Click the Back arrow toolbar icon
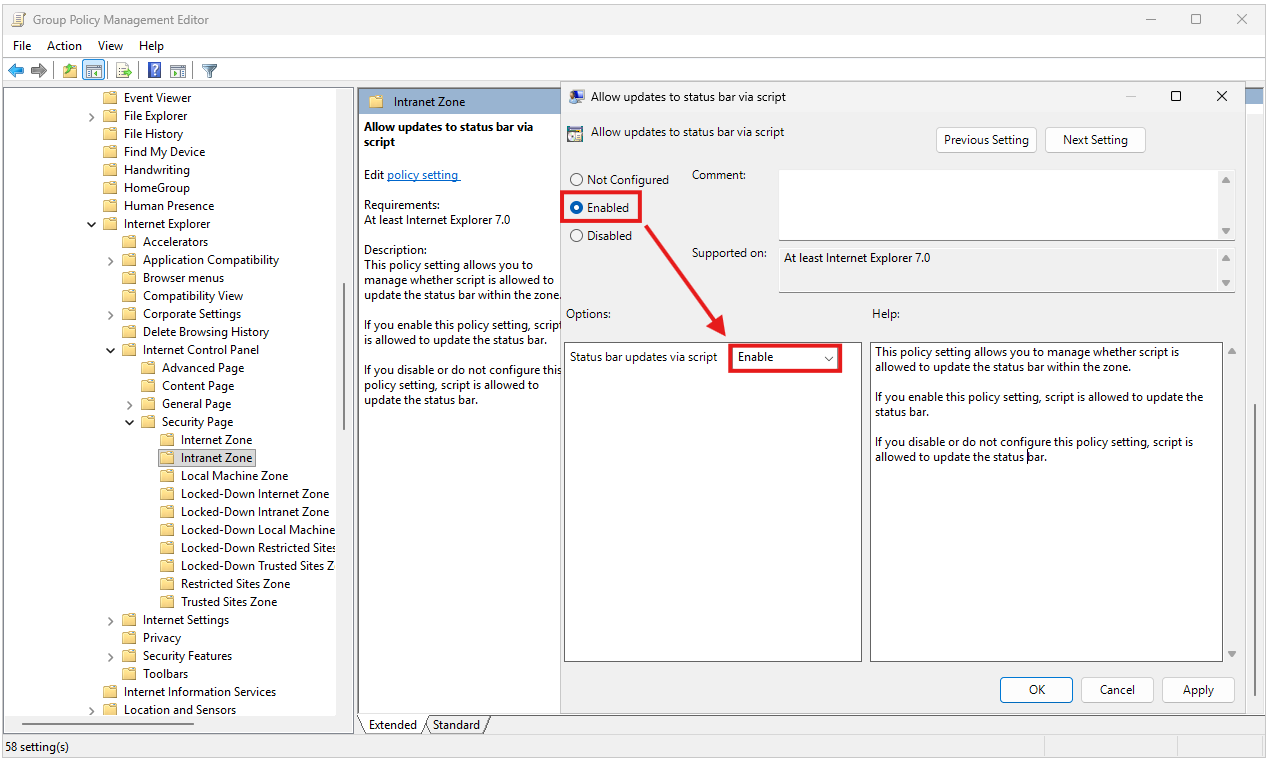Image resolution: width=1267 pixels, height=760 pixels. (16, 70)
